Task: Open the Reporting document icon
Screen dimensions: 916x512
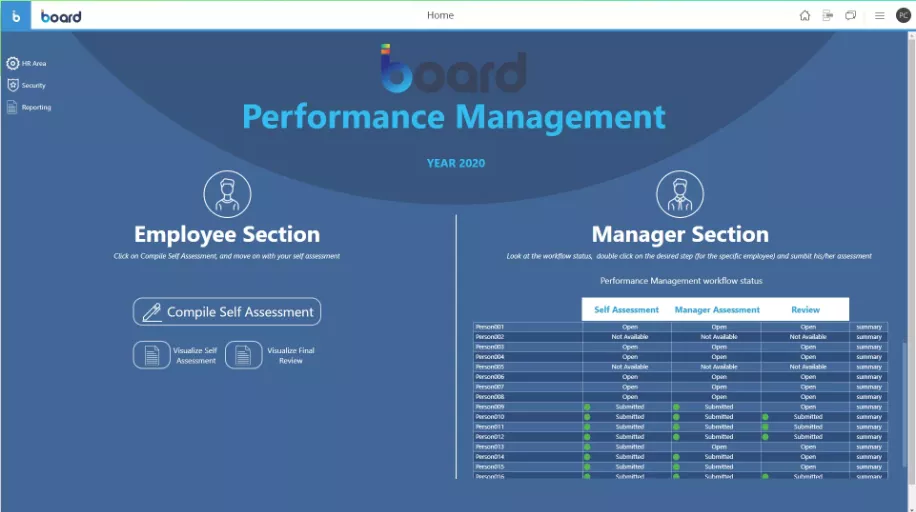Action: [12, 107]
